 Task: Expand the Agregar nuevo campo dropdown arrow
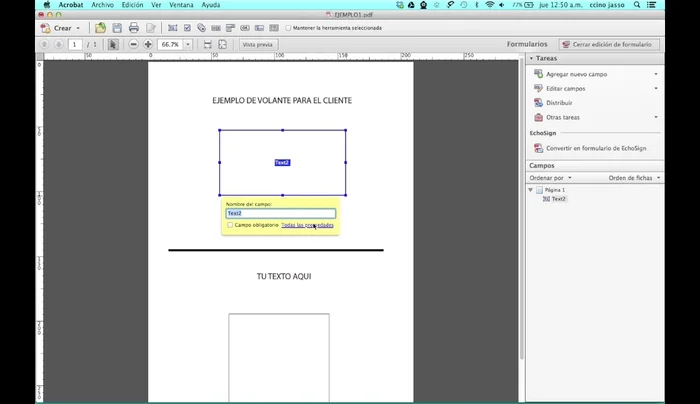click(656, 75)
